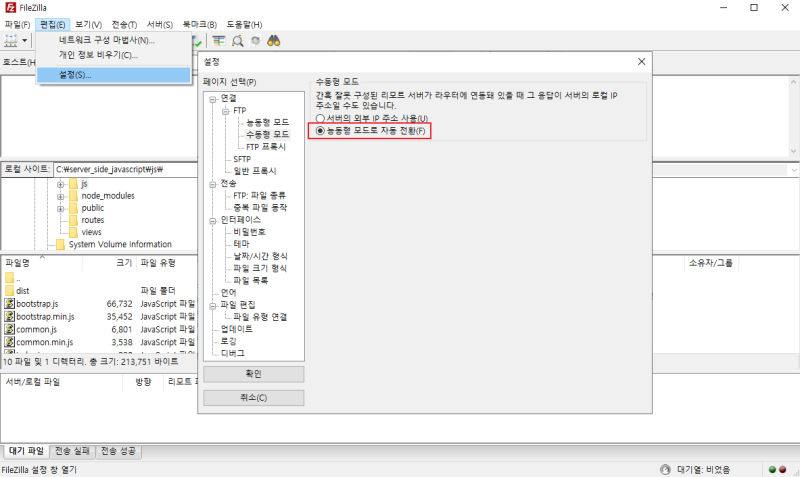This screenshot has height=477, width=800.
Task: Collapse the 전송 tree node in settings
Action: tap(213, 184)
